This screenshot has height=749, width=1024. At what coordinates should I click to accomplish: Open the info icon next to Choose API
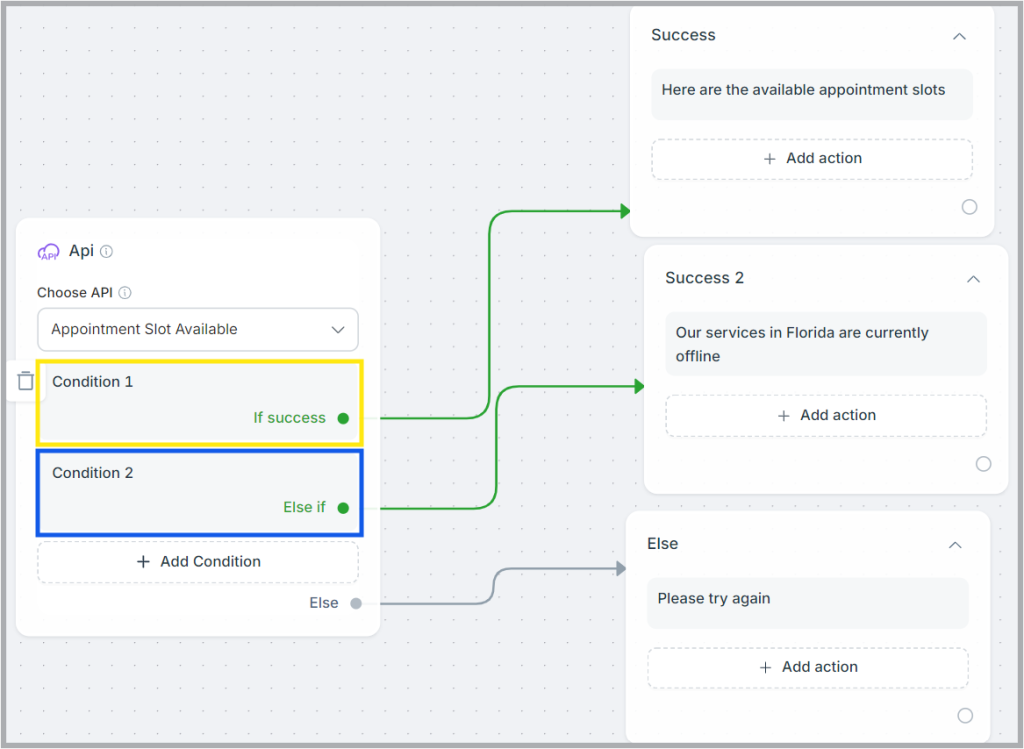(125, 293)
